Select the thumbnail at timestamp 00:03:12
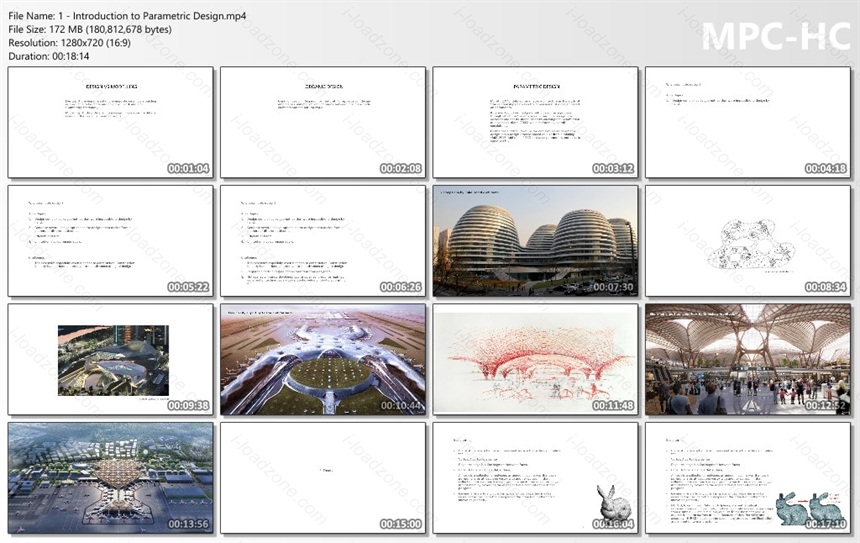The width and height of the screenshot is (860, 543). tap(535, 122)
